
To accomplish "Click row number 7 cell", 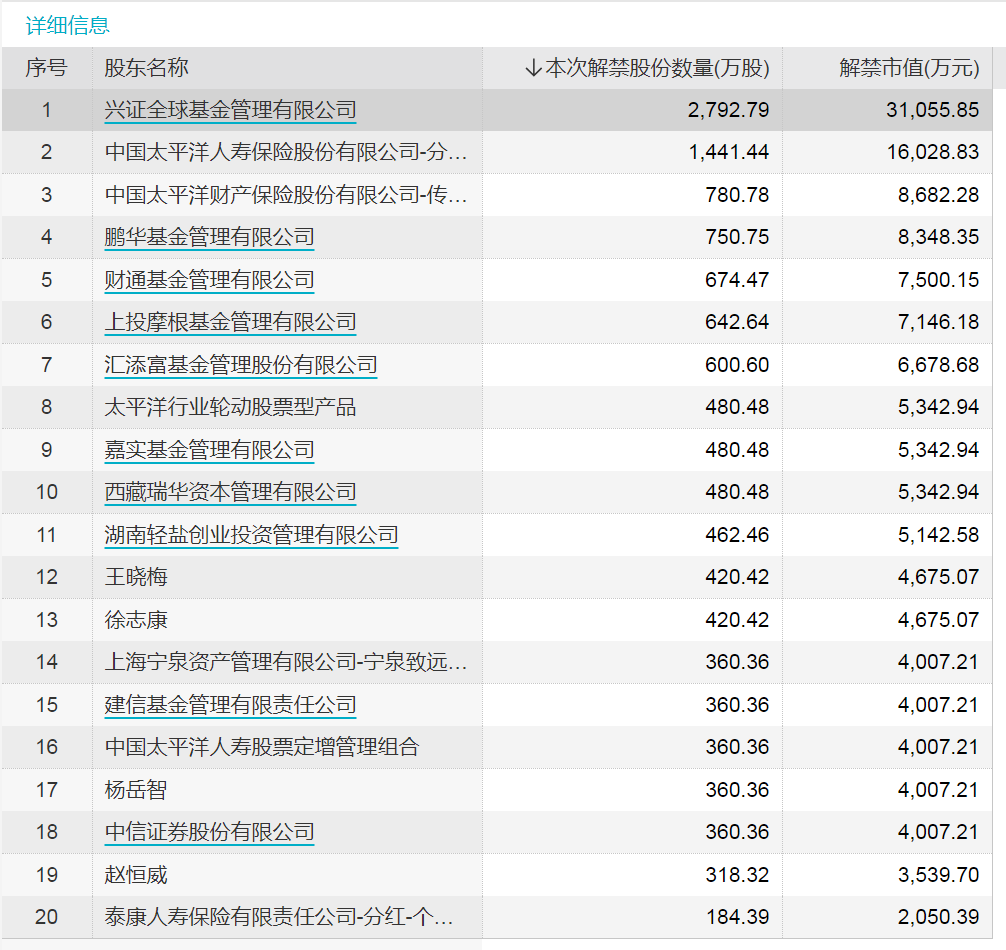I will [x=46, y=364].
